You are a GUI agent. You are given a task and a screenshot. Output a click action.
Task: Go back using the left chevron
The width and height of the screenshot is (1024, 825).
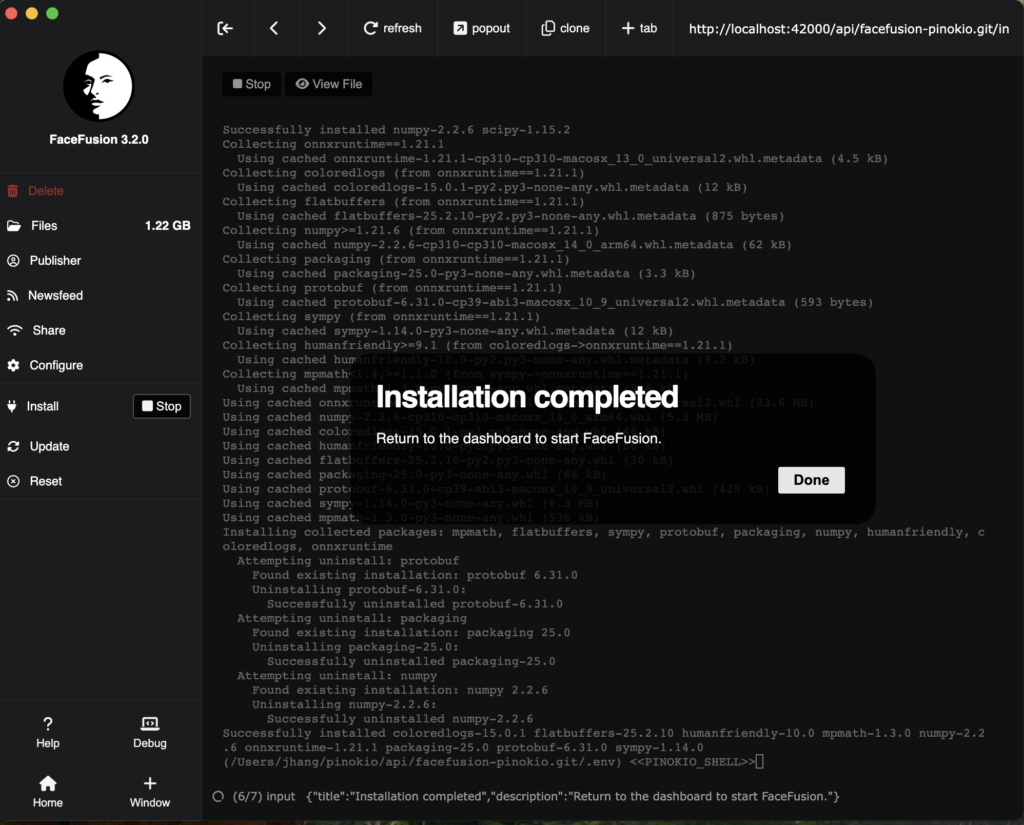click(274, 28)
